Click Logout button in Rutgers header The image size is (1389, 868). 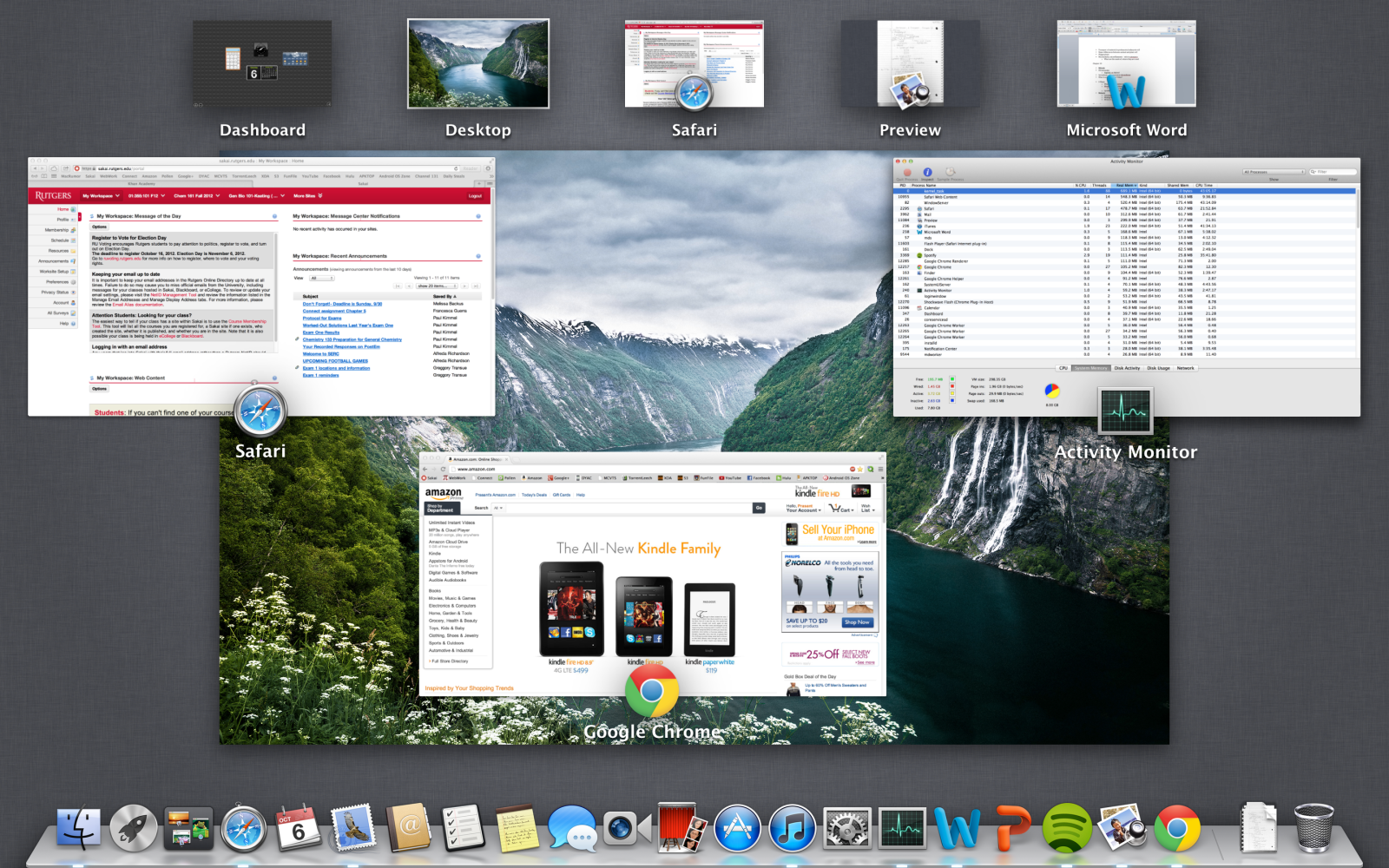(476, 196)
